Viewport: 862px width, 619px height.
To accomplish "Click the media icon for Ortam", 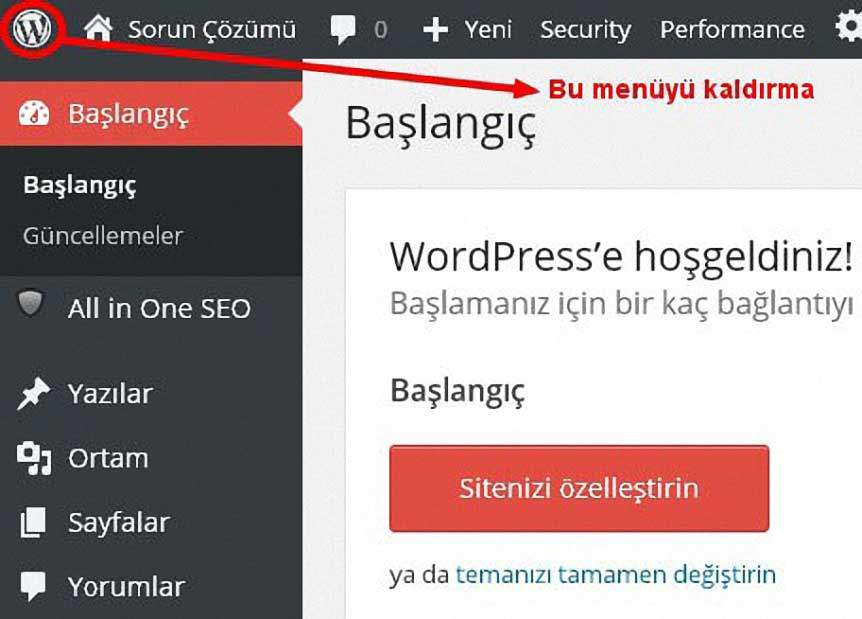I will (x=34, y=458).
